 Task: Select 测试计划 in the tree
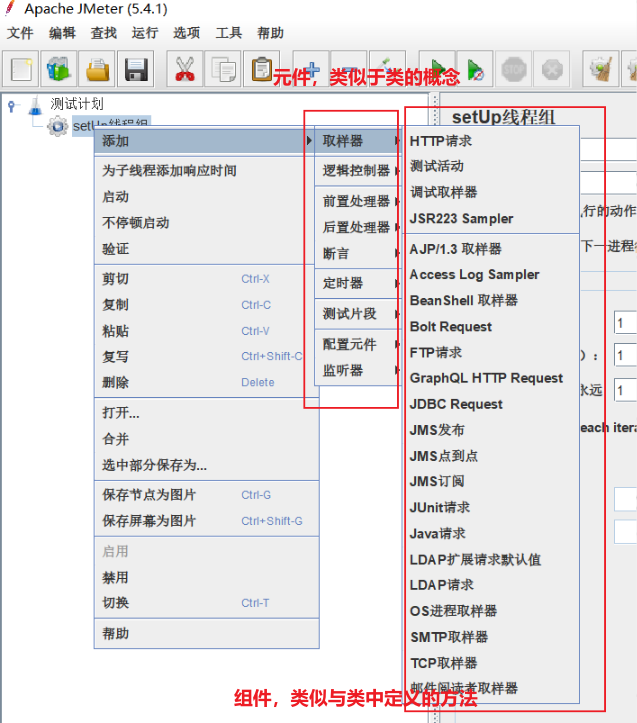tap(77, 104)
